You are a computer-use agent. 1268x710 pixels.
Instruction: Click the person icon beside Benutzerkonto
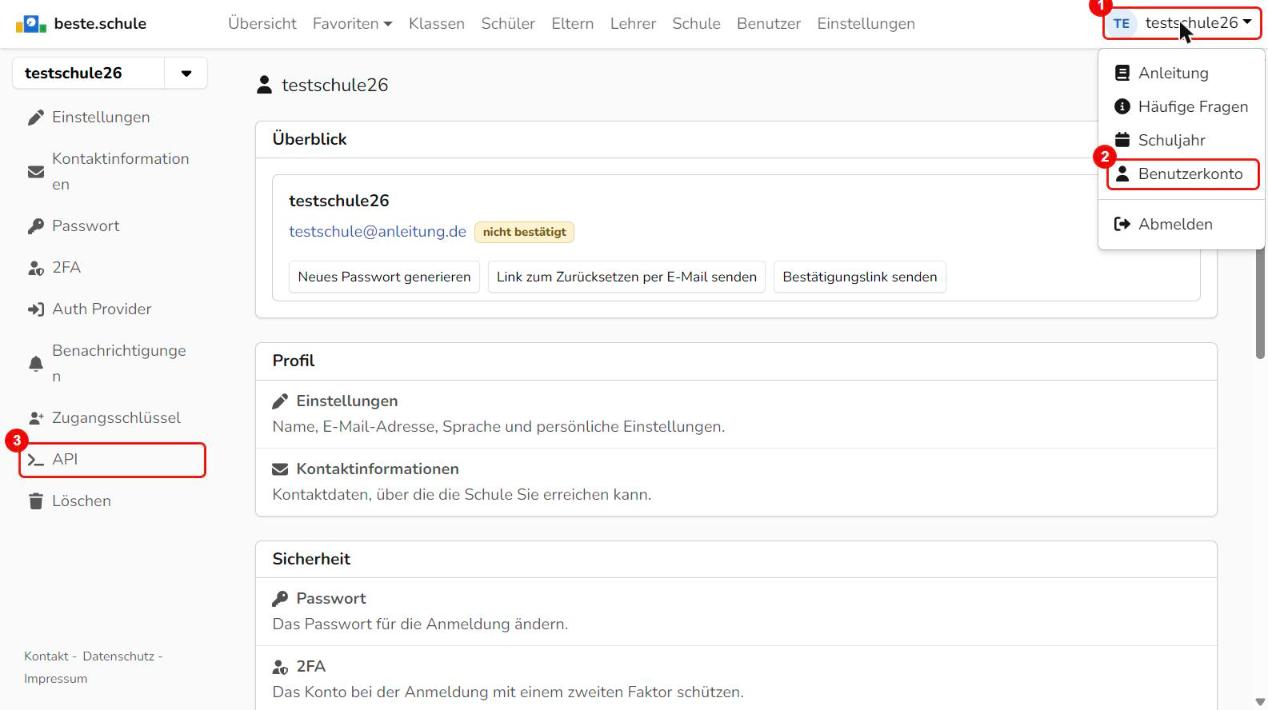tap(1122, 174)
